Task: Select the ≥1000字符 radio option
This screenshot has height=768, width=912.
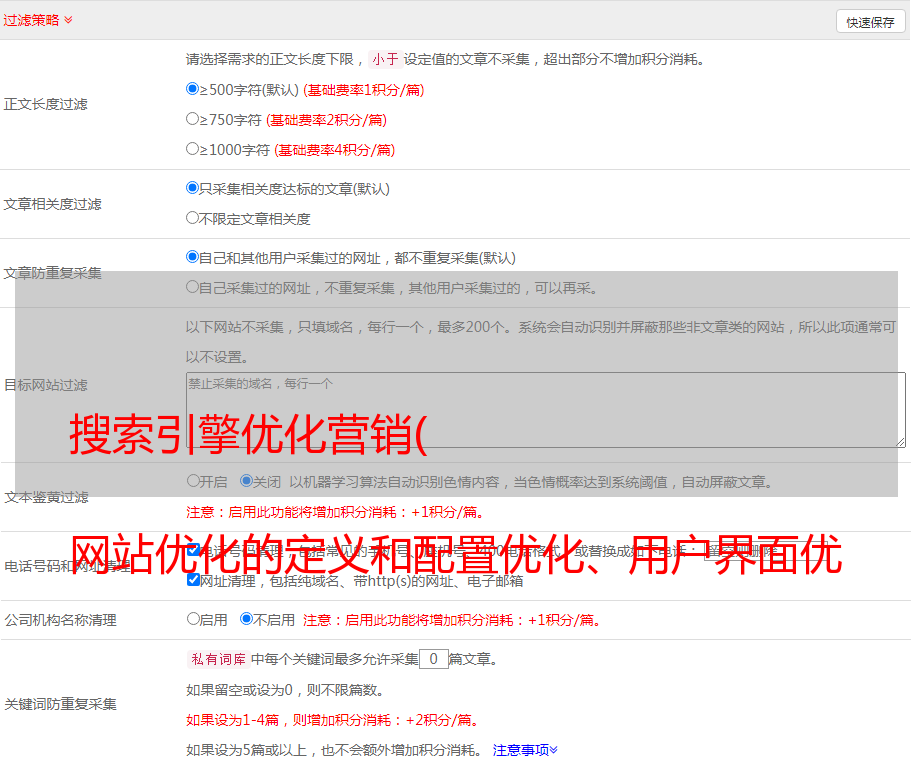Action: point(192,148)
